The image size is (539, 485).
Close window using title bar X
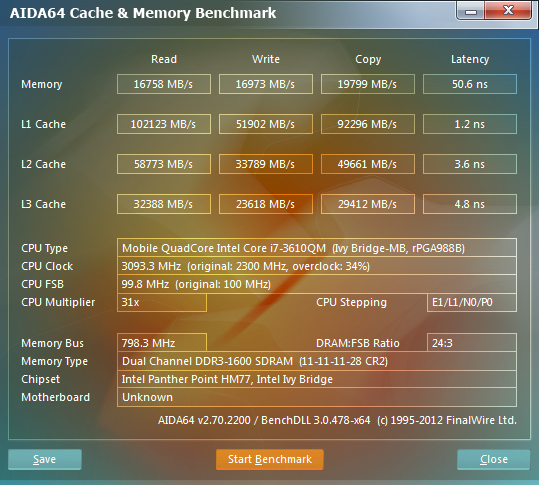point(508,11)
